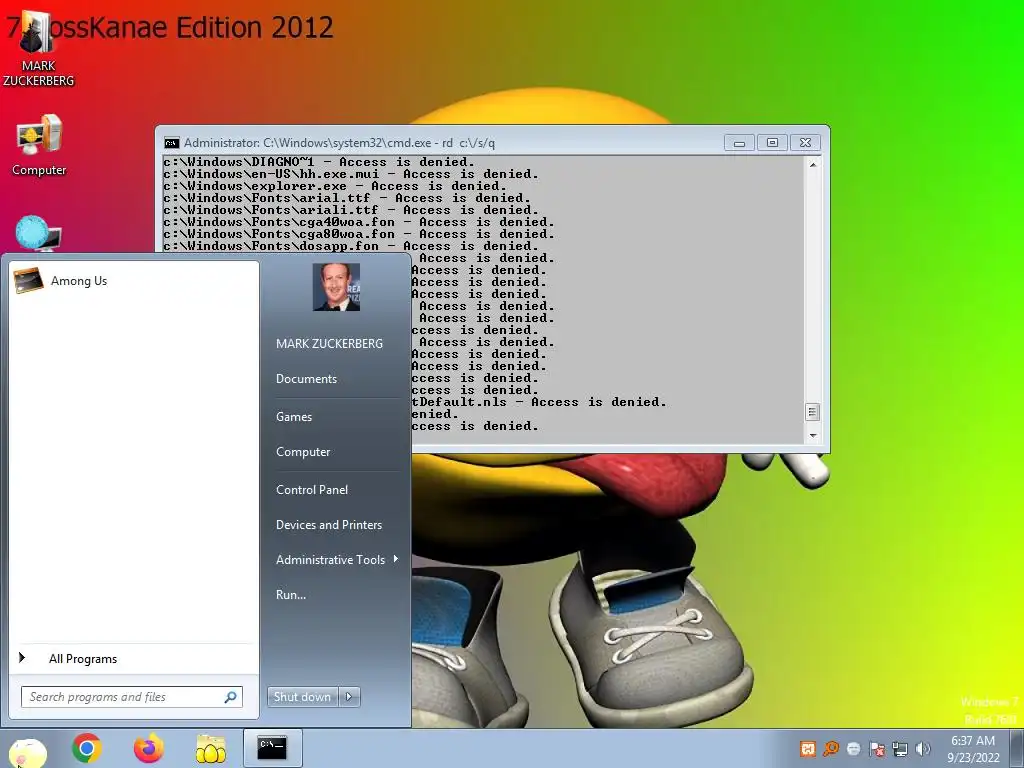Click the line 'c:\Windows\explorer.exe - Access is denied.'
Screen dimensions: 1024x768
pos(334,186)
